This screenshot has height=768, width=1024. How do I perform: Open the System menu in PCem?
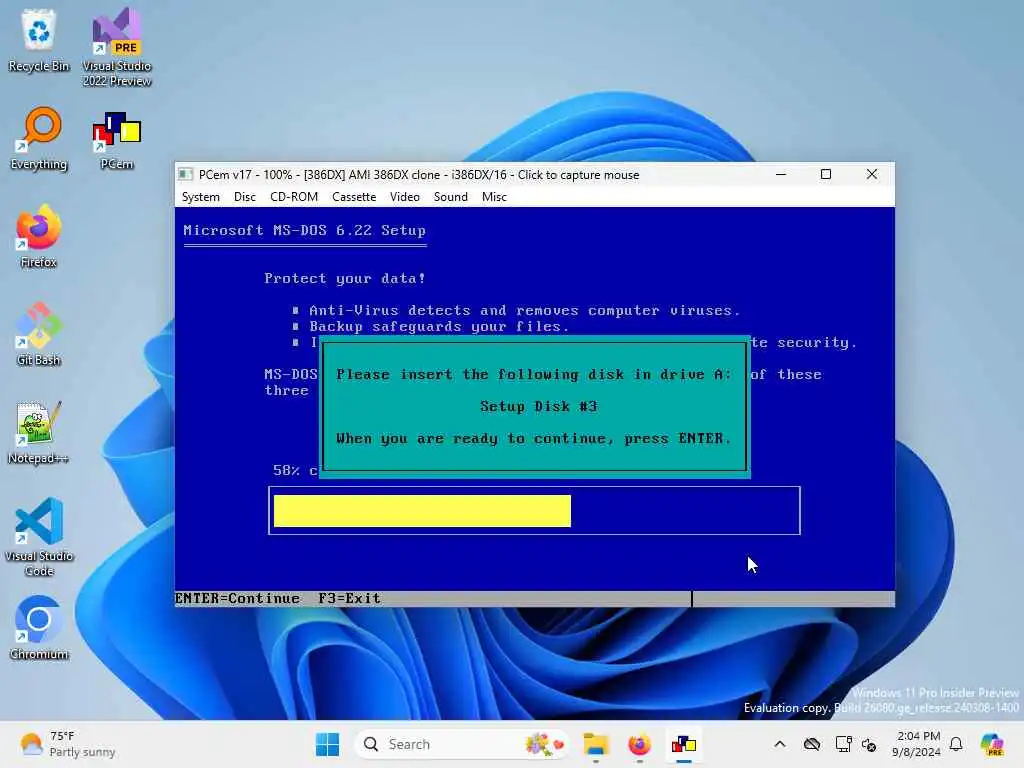click(x=200, y=197)
